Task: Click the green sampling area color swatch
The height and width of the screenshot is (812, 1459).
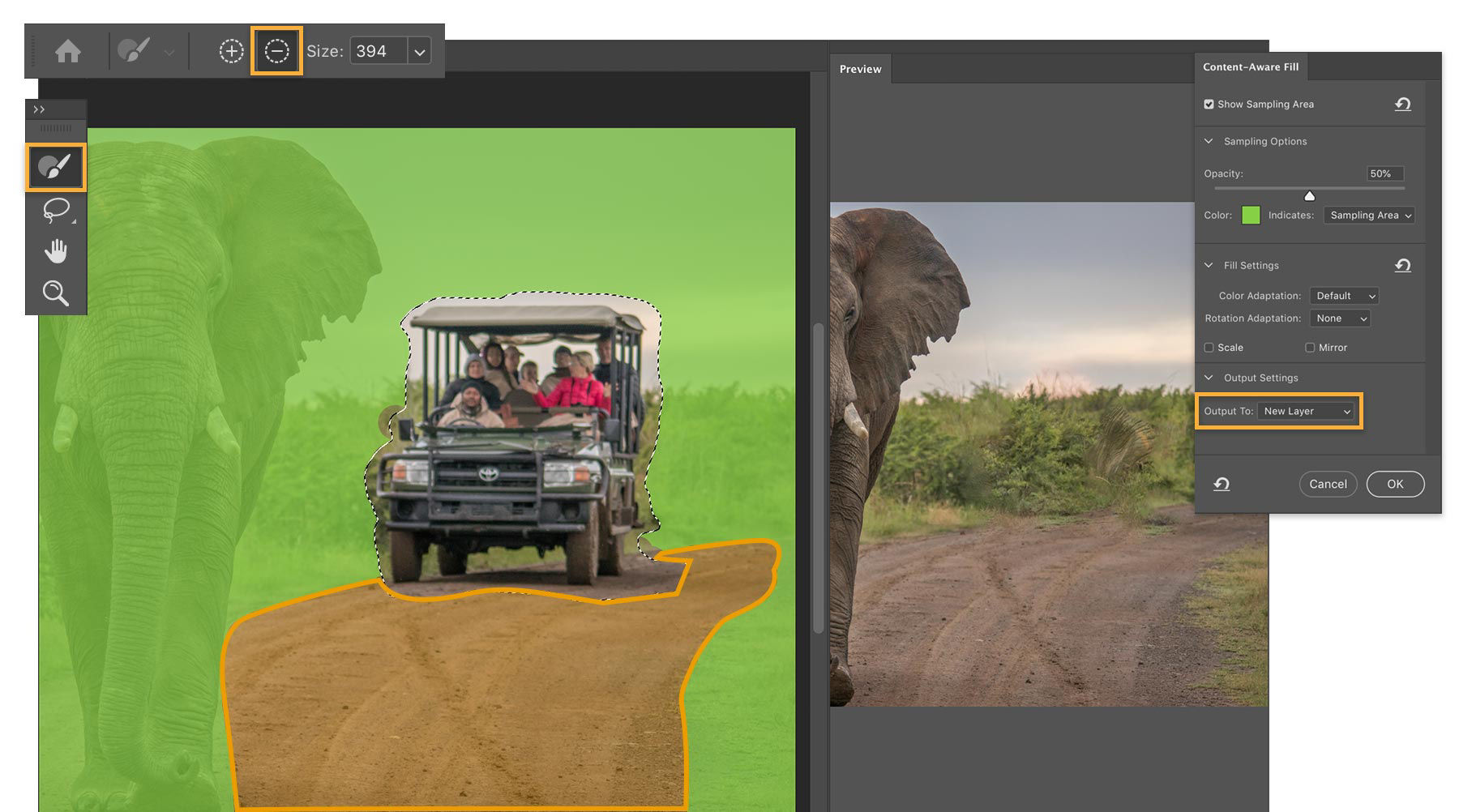Action: coord(1251,215)
